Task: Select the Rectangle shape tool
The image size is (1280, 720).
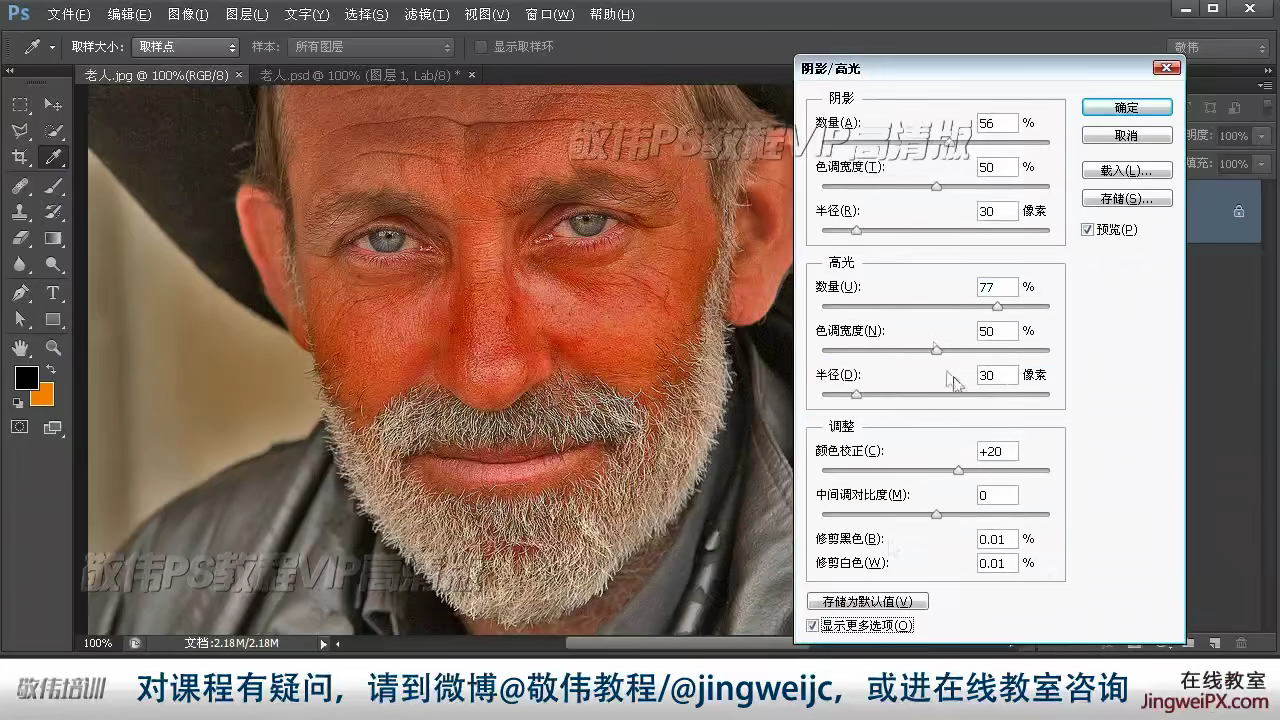Action: click(x=54, y=319)
